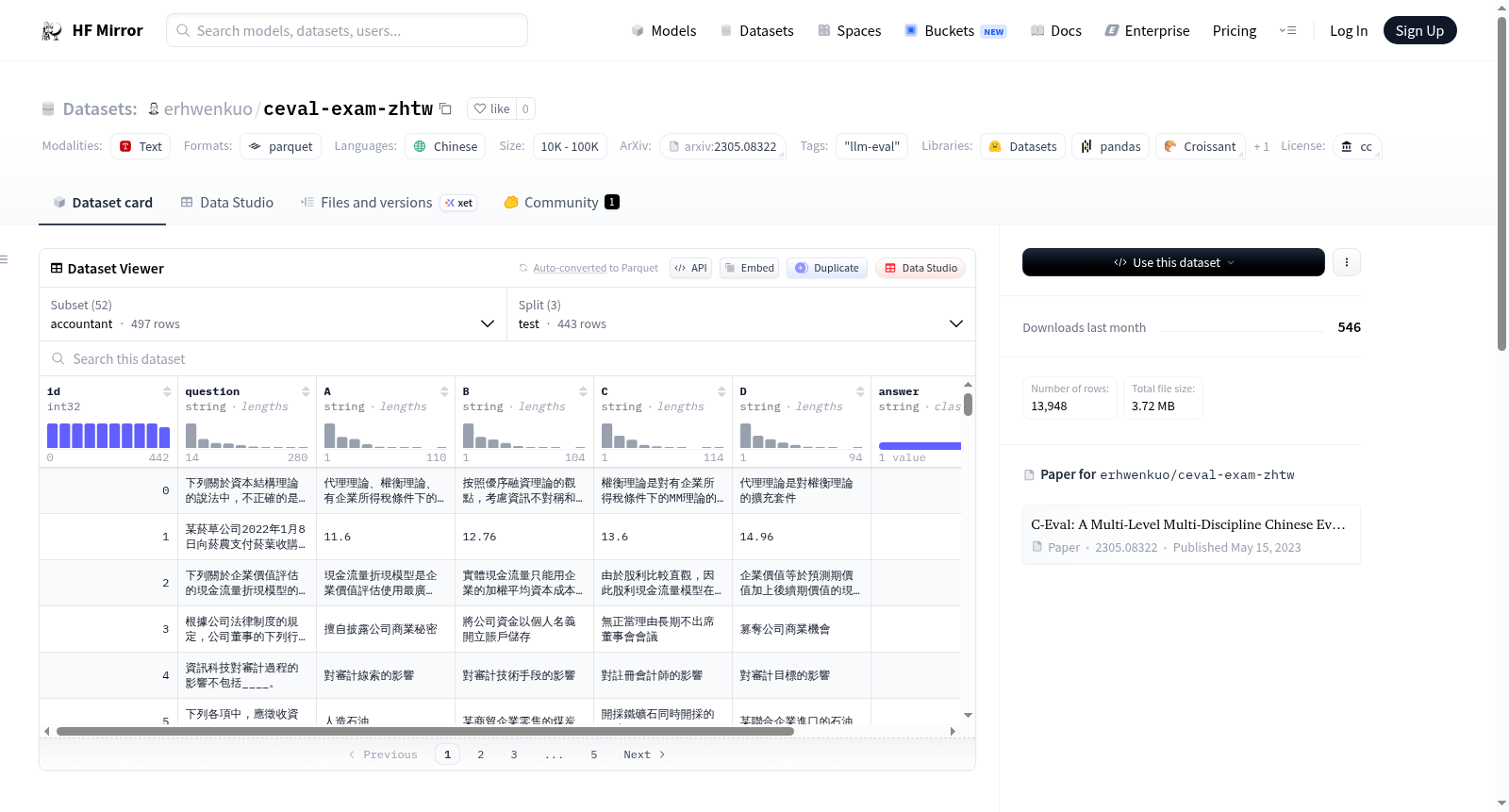Select the pandas library tag
The width and height of the screenshot is (1509, 812).
(1110, 146)
